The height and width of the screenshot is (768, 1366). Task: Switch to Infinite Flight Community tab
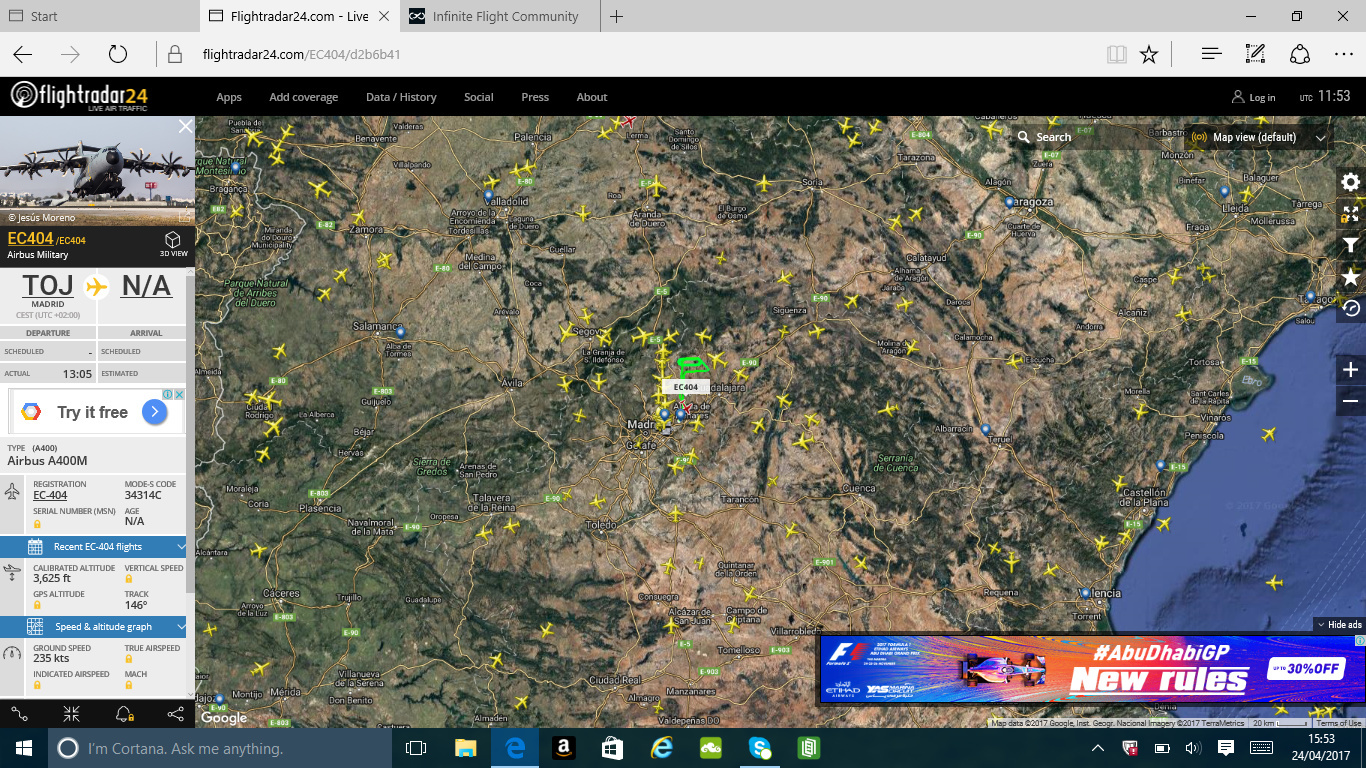[x=499, y=16]
